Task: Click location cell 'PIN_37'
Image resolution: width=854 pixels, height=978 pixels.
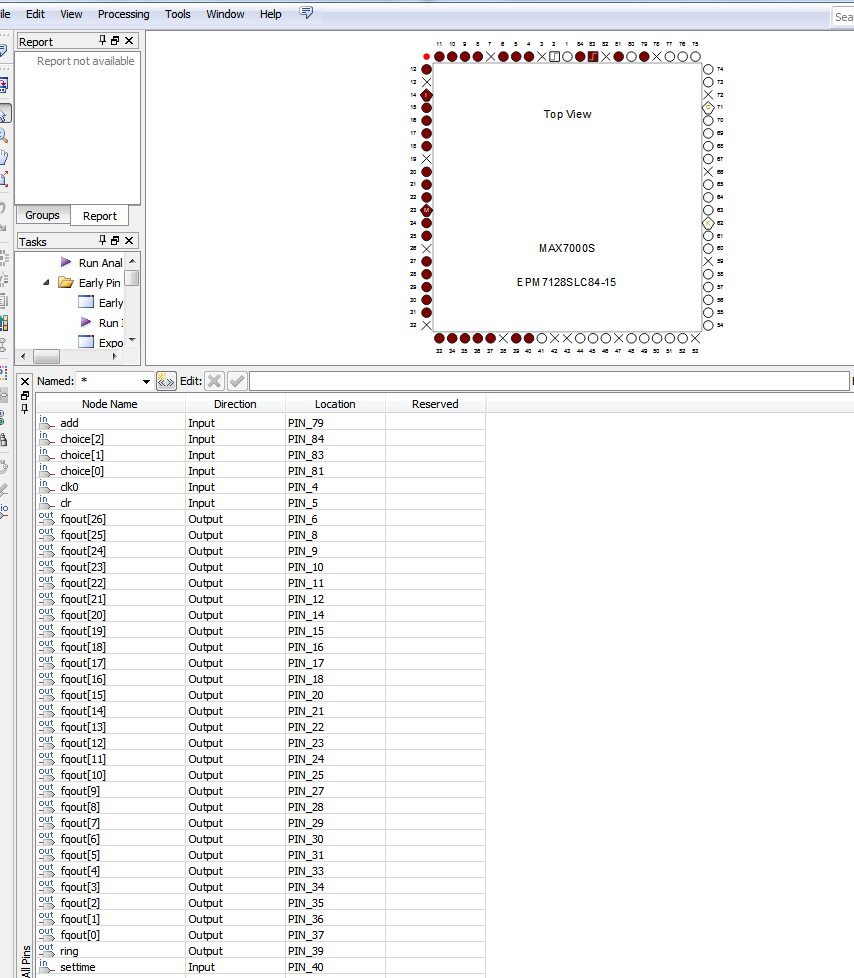Action: coord(336,935)
